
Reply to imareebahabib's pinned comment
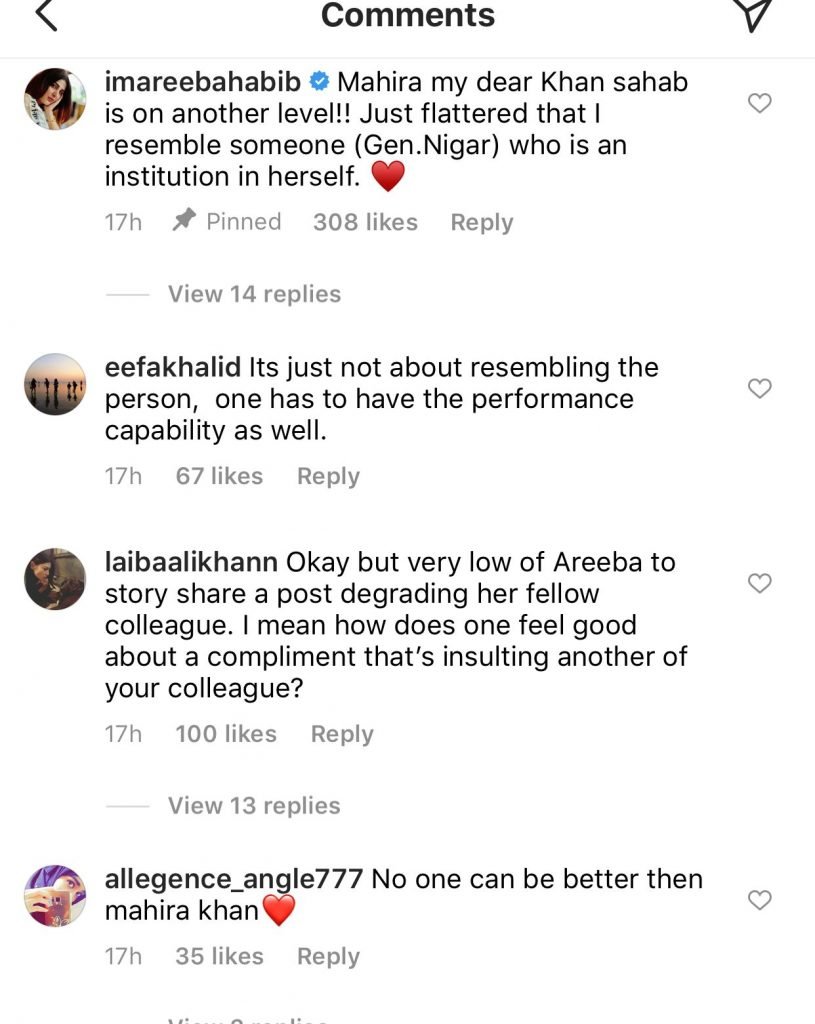[481, 223]
